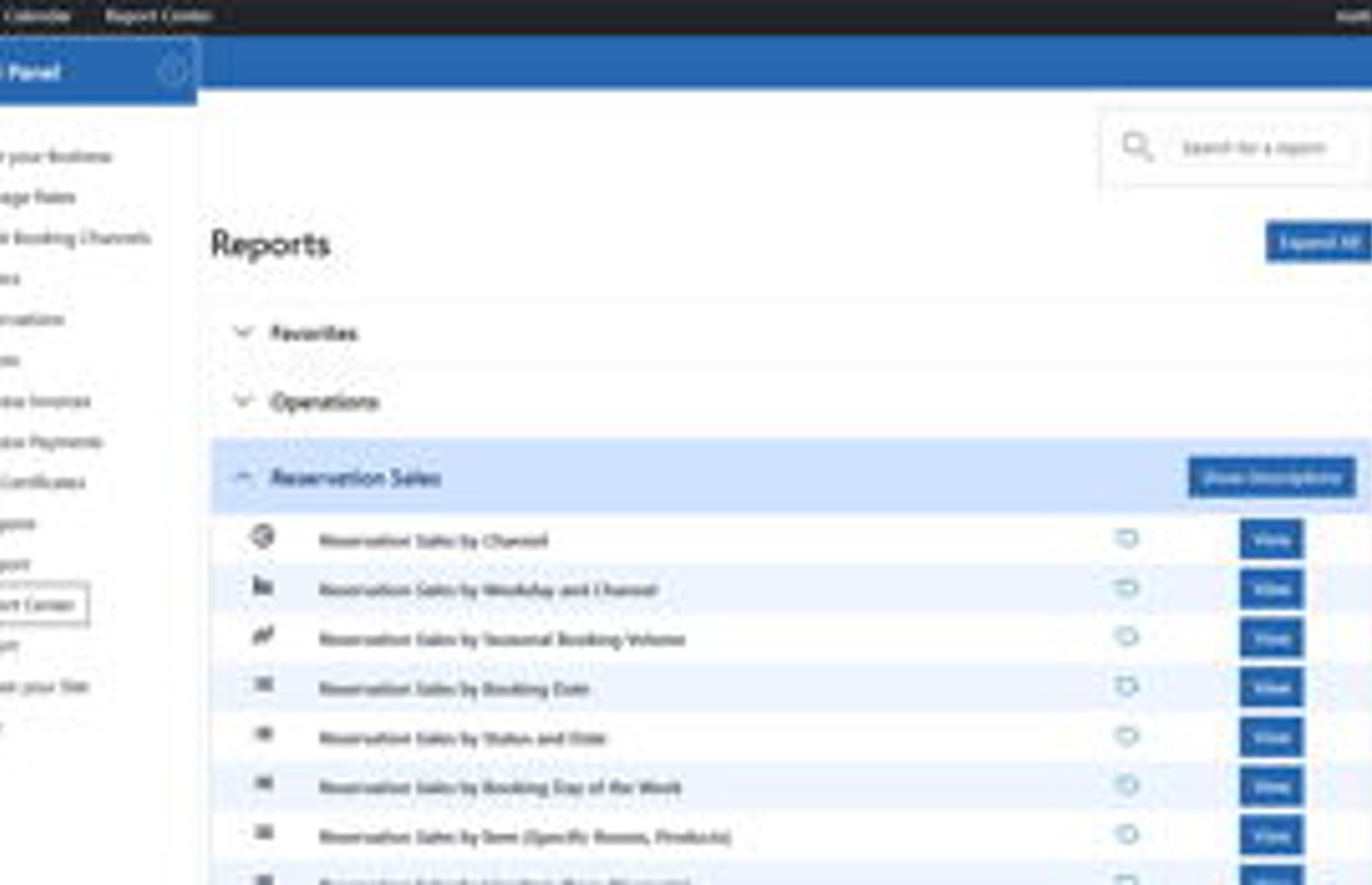
Task: Open the Payments item in the sidebar
Action: click(x=51, y=442)
